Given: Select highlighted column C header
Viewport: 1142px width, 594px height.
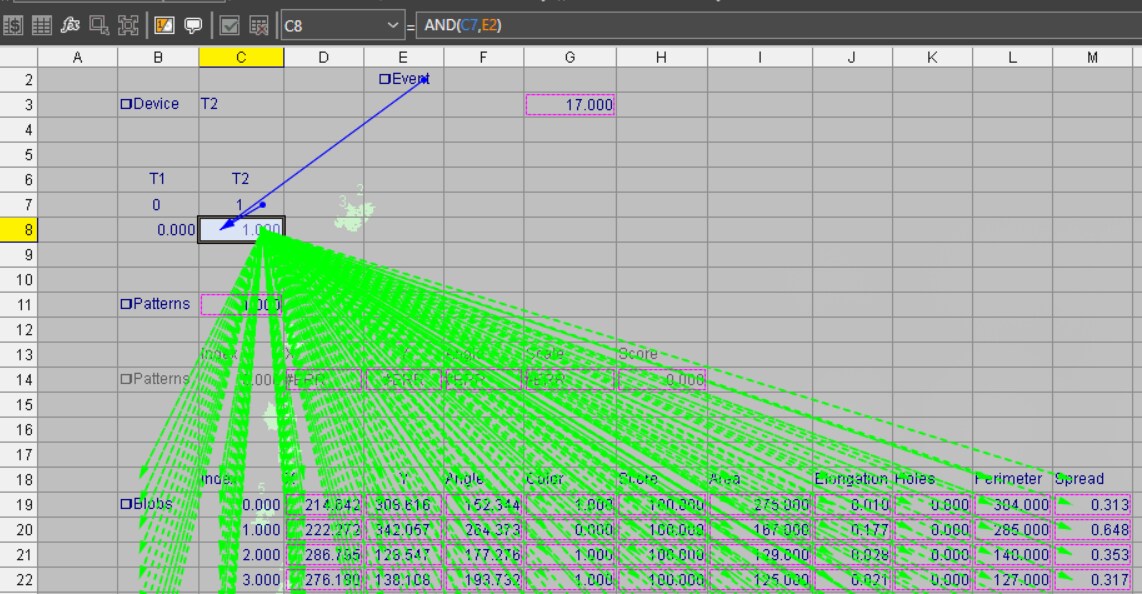Looking at the screenshot, I should (x=241, y=58).
